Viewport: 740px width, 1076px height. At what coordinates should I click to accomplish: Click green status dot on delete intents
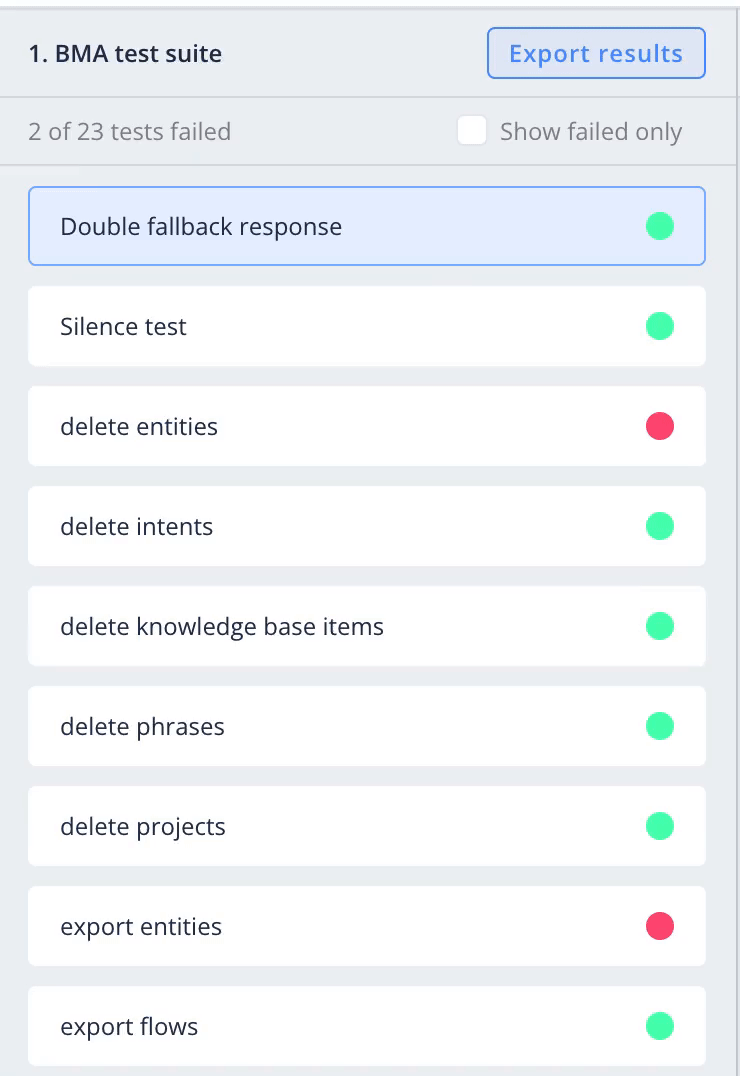660,526
